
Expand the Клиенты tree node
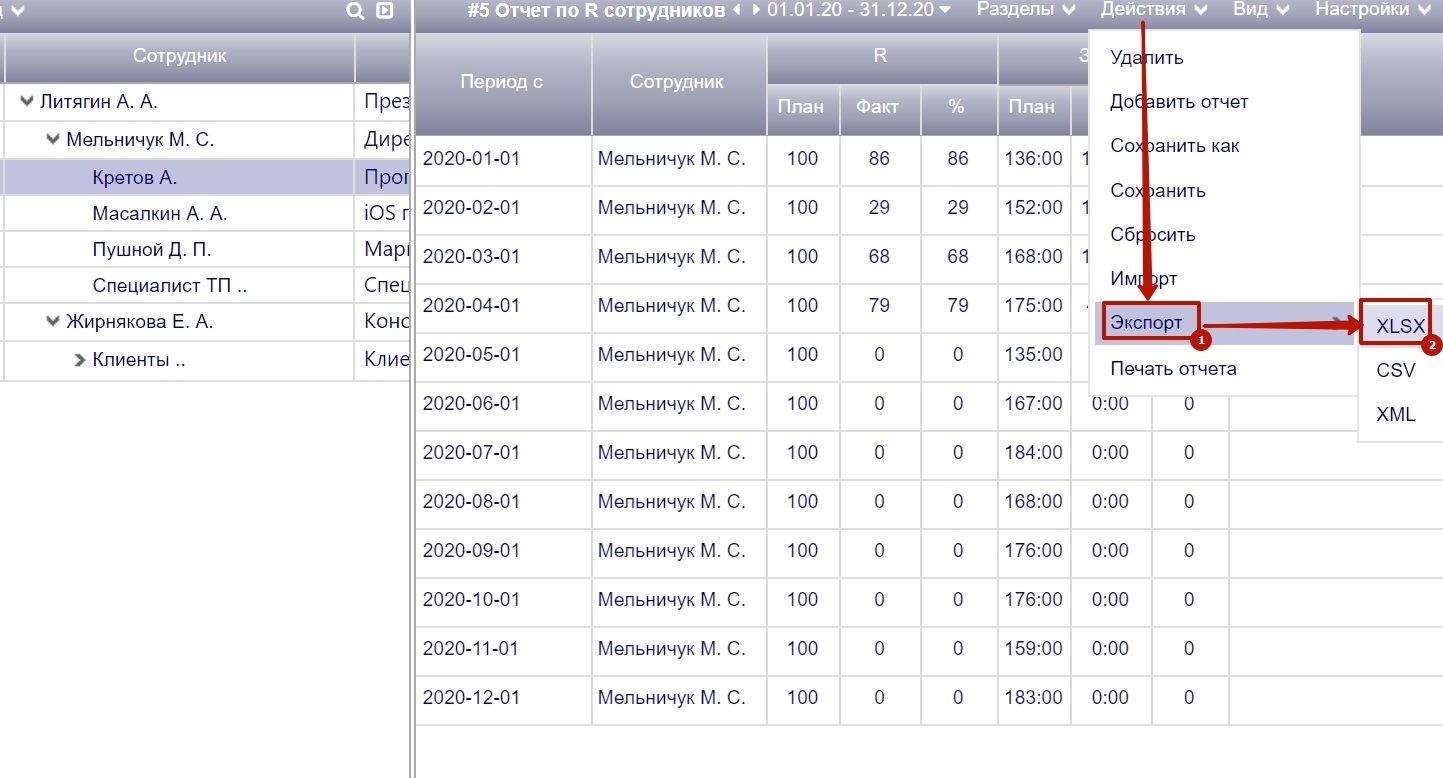pyautogui.click(x=80, y=360)
